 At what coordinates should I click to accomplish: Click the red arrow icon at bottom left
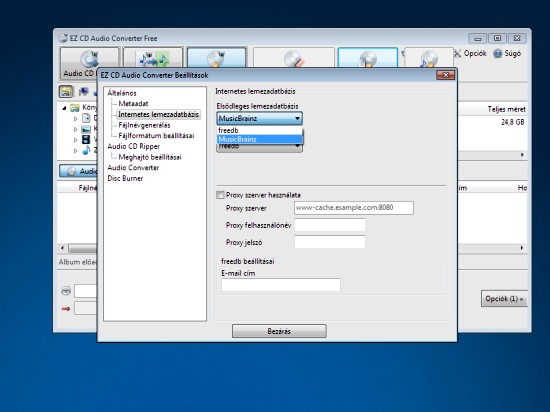pos(66,309)
